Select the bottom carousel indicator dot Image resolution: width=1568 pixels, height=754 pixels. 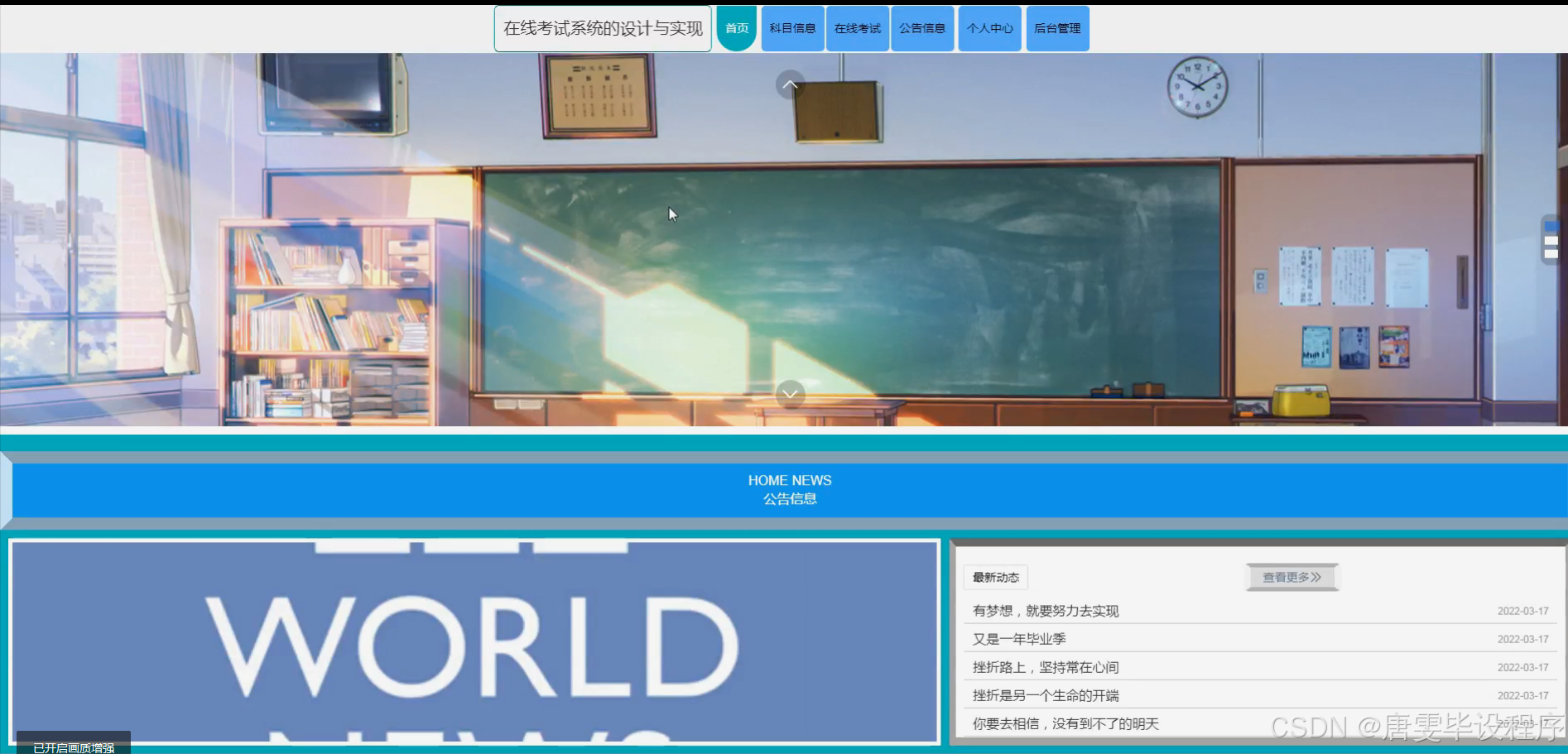1551,254
